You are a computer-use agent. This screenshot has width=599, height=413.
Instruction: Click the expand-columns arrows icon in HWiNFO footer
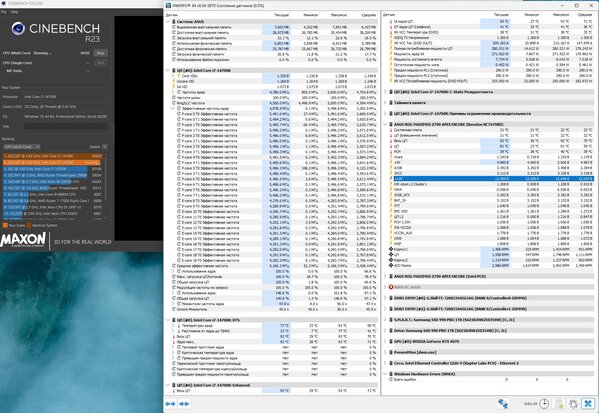[x=170, y=404]
